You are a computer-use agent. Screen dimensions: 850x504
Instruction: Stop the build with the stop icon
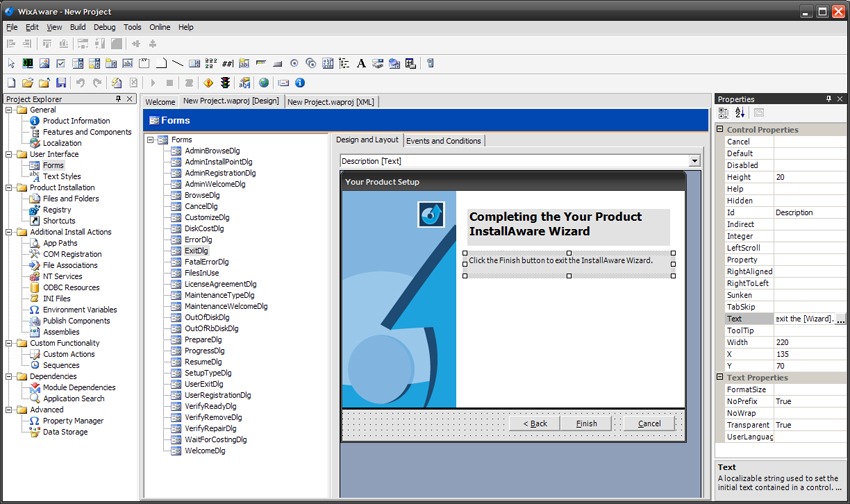[170, 83]
